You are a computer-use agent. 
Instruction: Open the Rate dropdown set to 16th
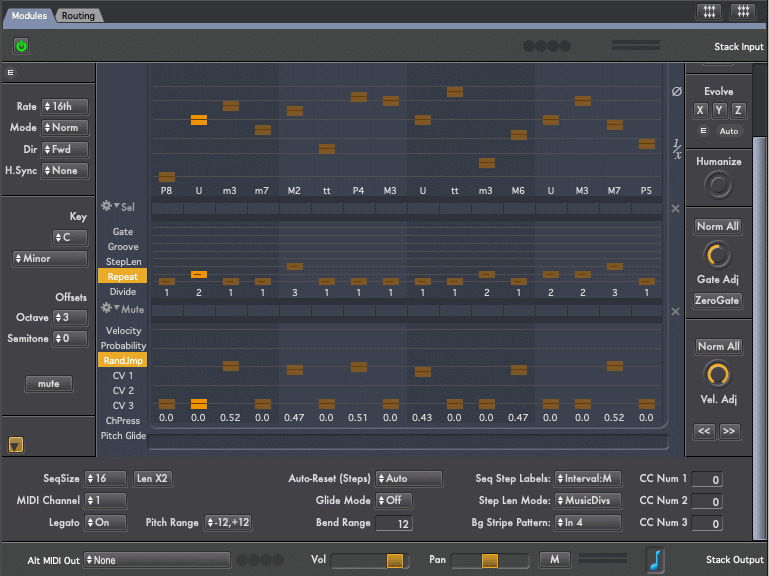tap(65, 106)
